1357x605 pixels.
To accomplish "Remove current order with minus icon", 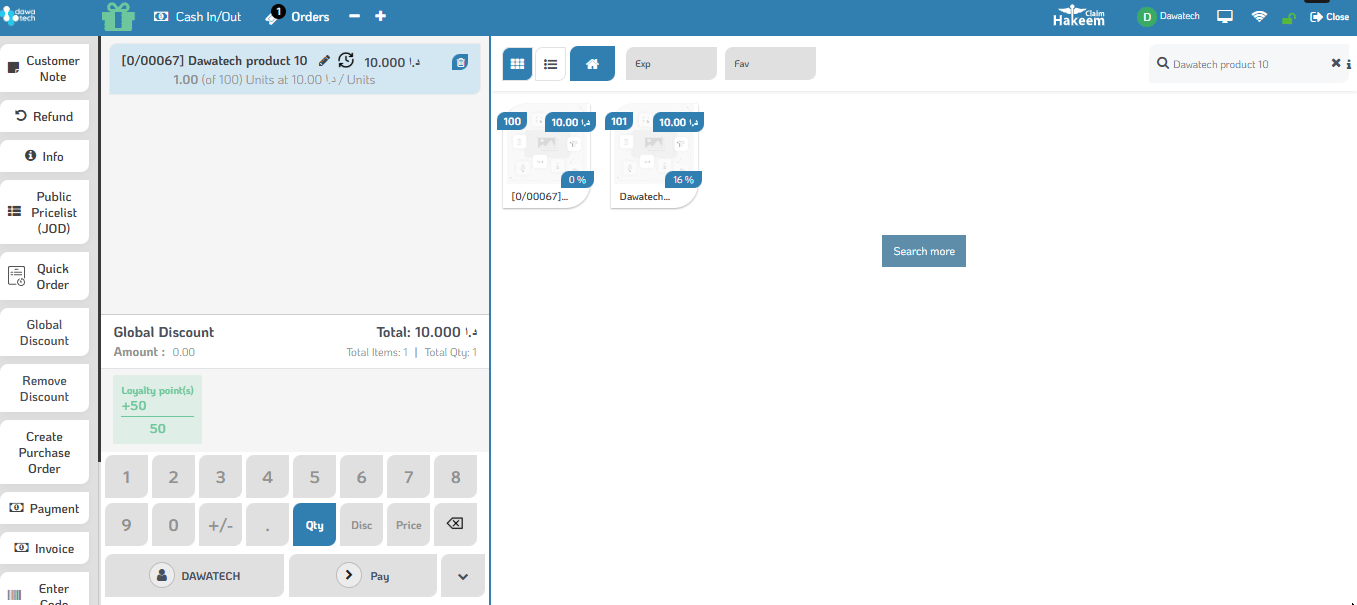I will [x=355, y=17].
